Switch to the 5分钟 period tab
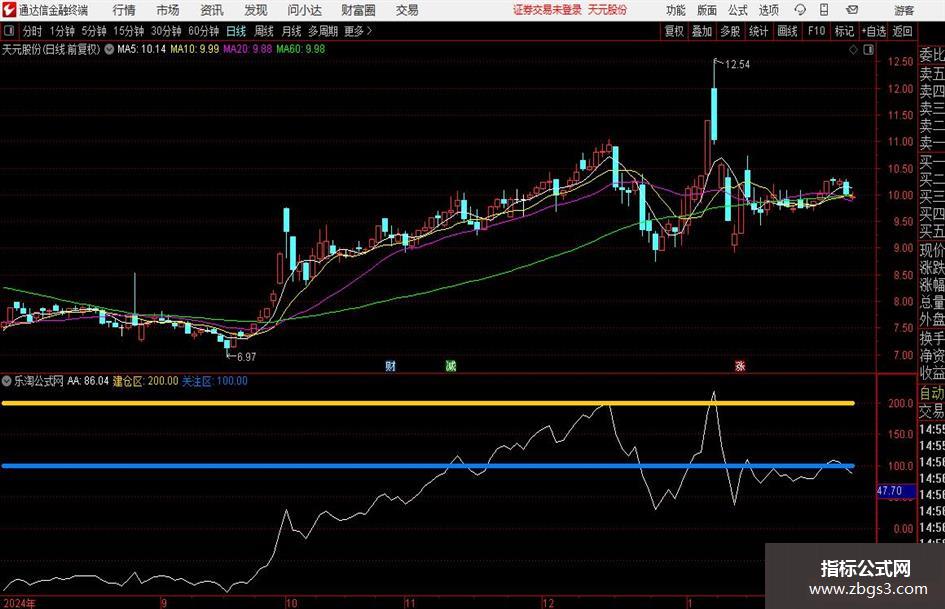The image size is (945, 609). tap(93, 31)
